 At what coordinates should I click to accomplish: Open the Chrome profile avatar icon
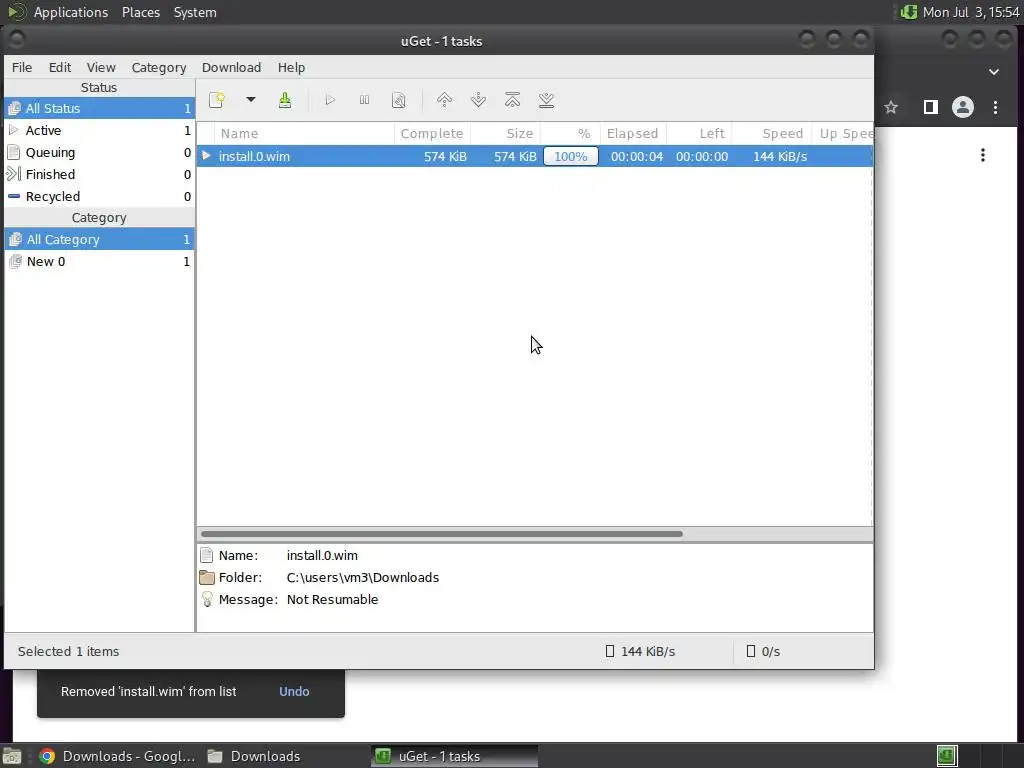point(963,107)
